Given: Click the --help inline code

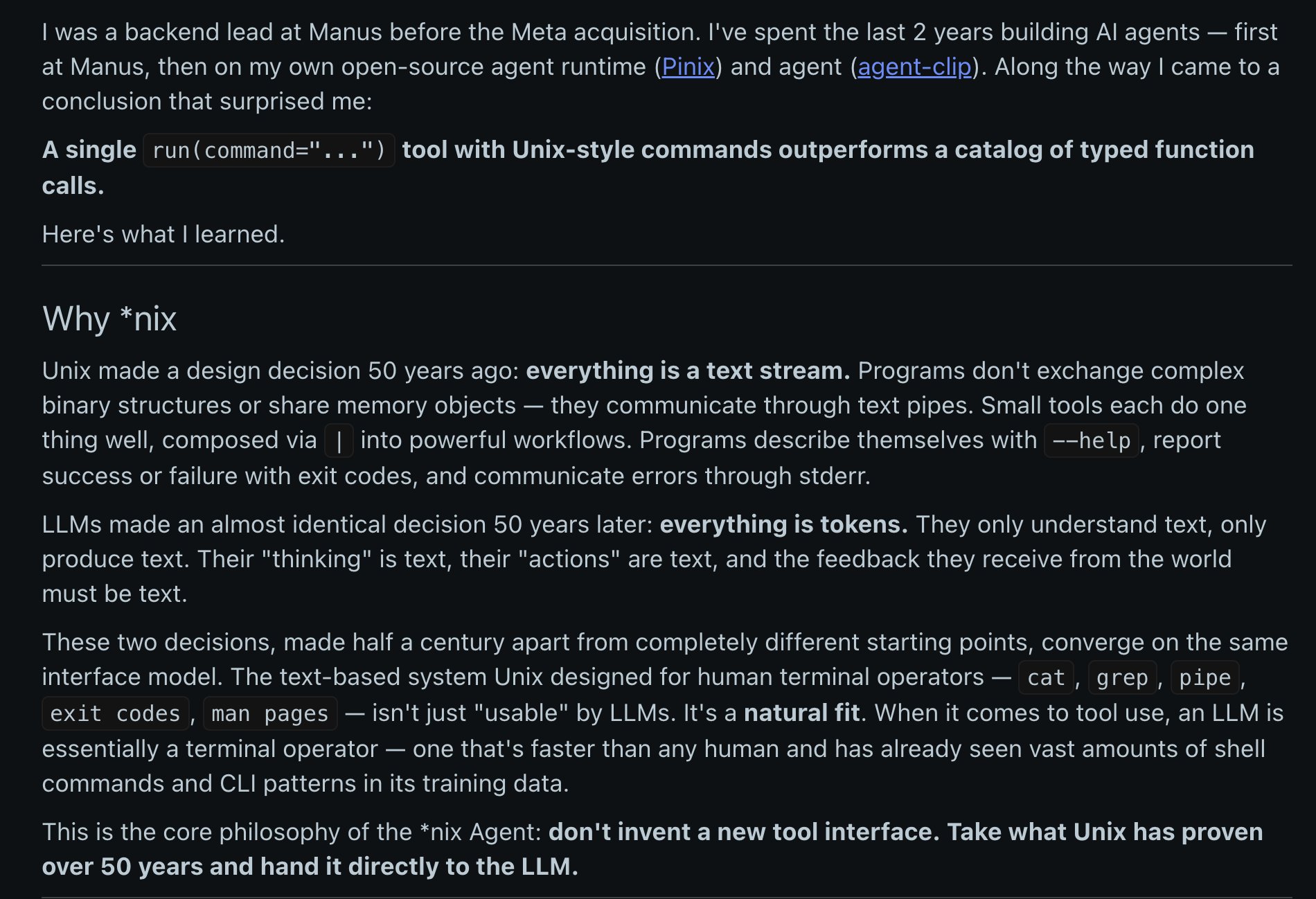Looking at the screenshot, I should coord(1091,441).
